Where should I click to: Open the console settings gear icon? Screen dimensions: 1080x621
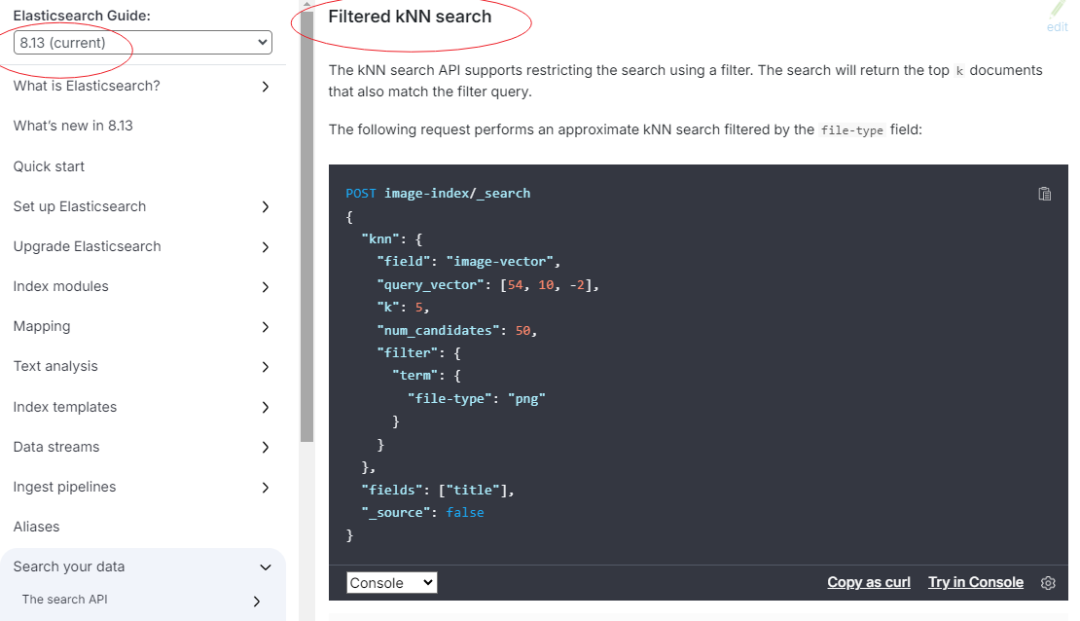click(1048, 582)
